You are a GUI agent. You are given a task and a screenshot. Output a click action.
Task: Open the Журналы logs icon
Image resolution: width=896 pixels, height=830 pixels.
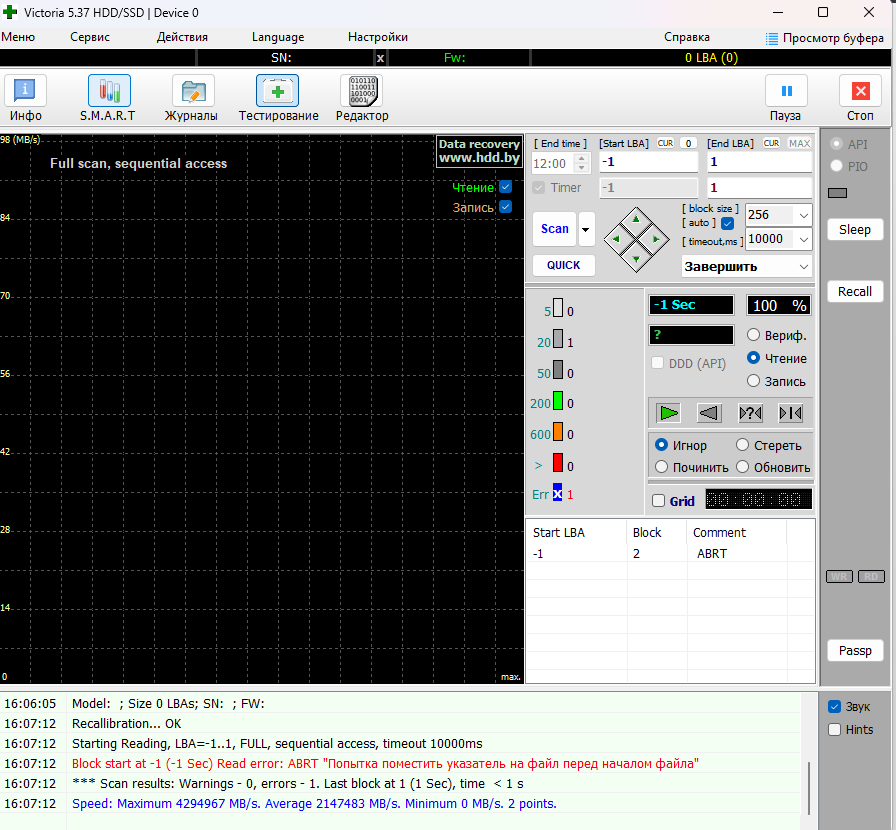(x=191, y=92)
